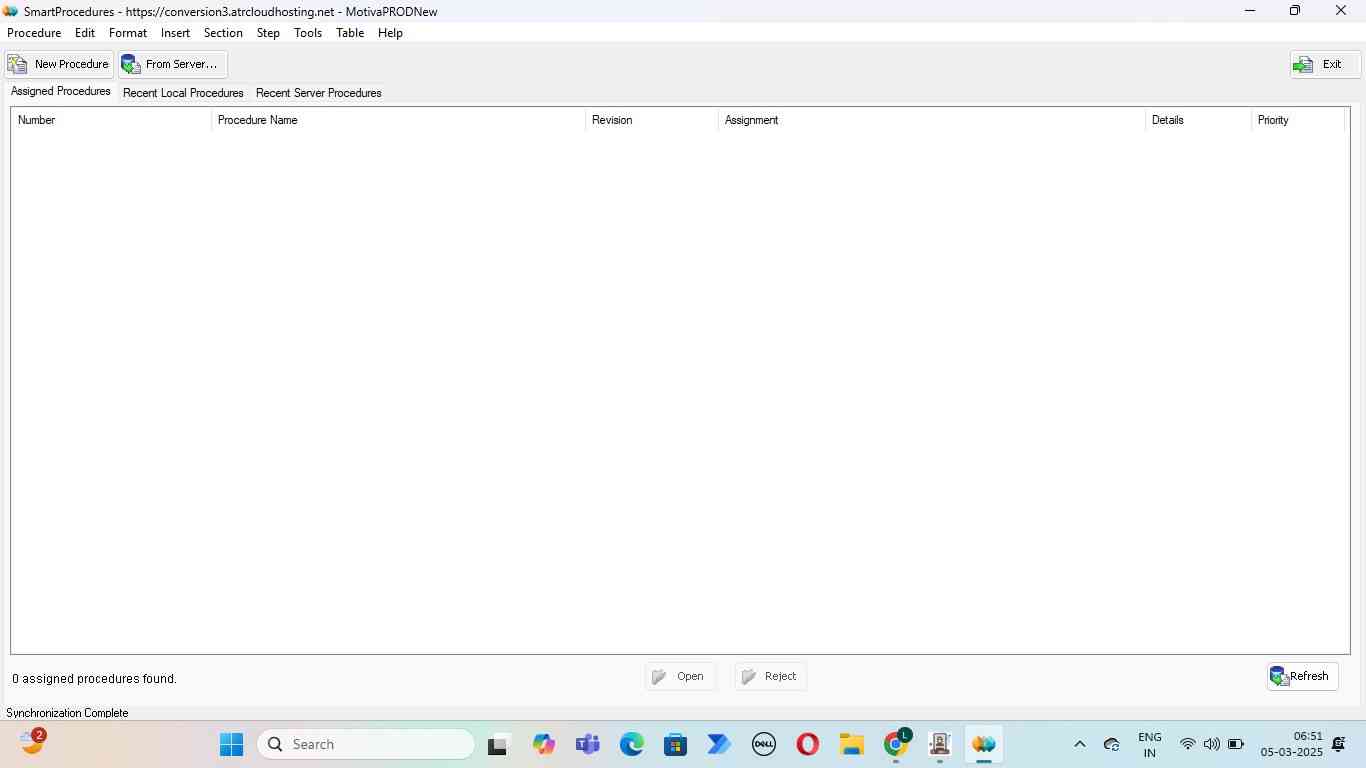The height and width of the screenshot is (768, 1366).
Task: Click the battery status icon
Action: 1236,745
